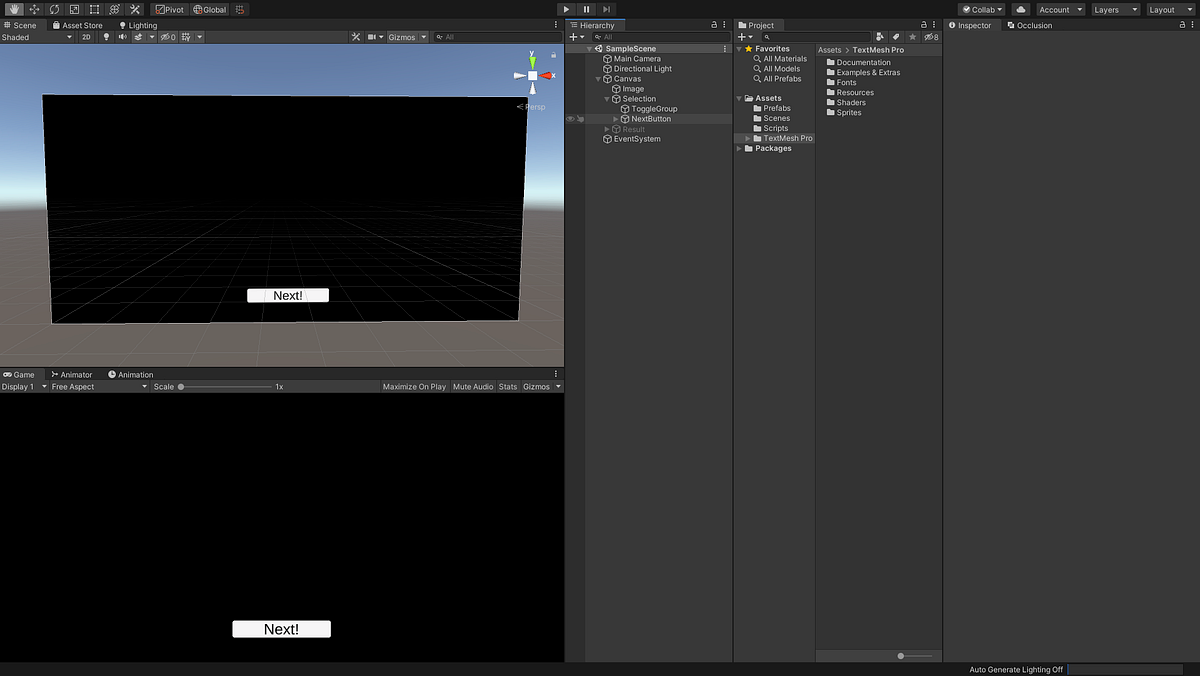Toggle scene view lighting
Viewport: 1200px width, 676px height.
[x=105, y=36]
